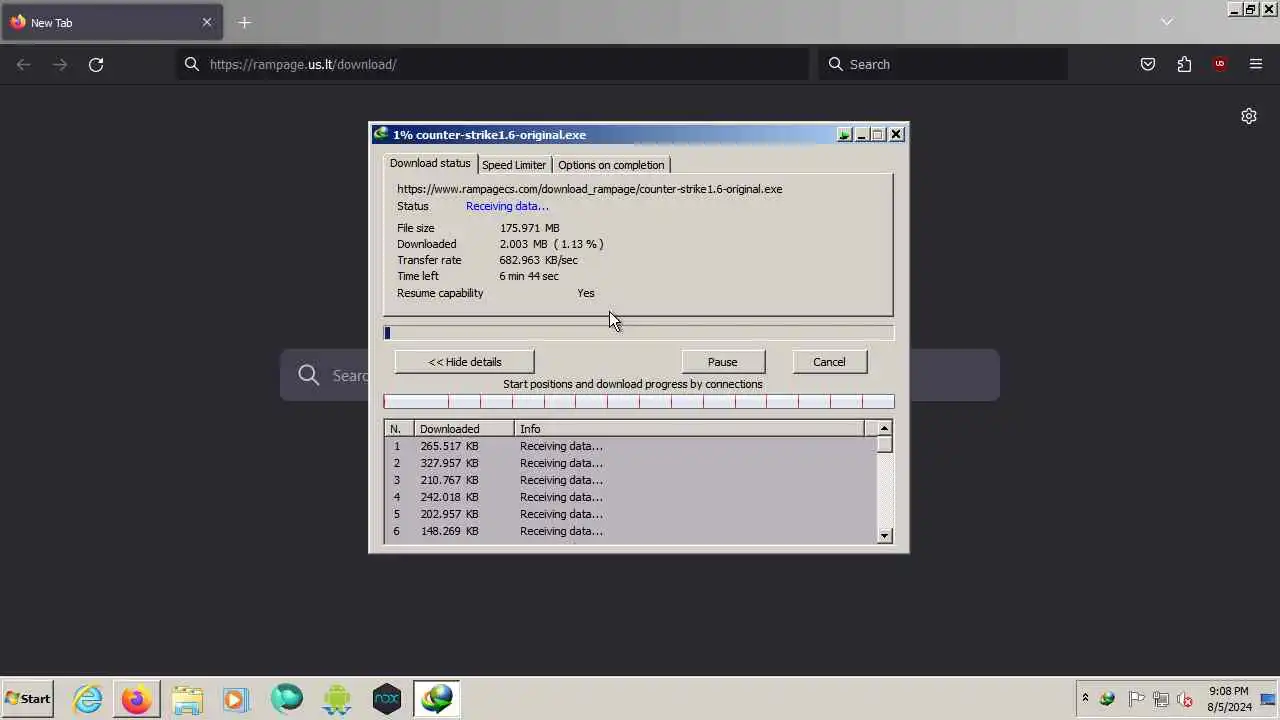Click Firefox taskbar icon
1280x720 pixels.
(136, 698)
